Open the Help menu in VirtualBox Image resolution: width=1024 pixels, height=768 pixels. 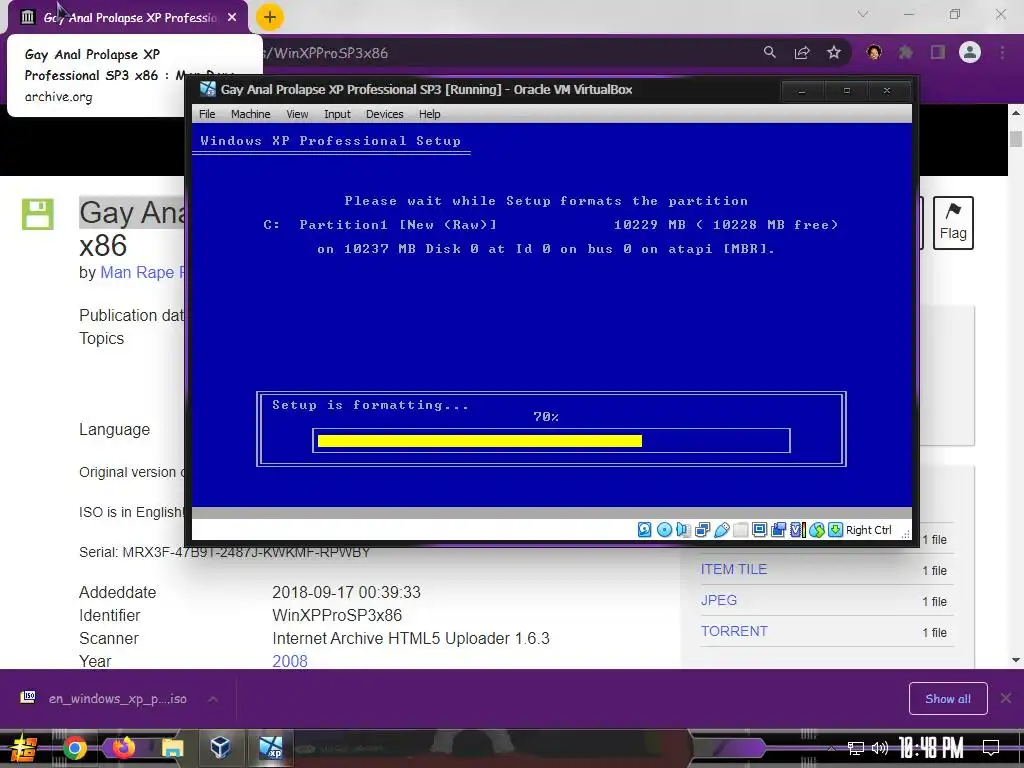point(430,114)
